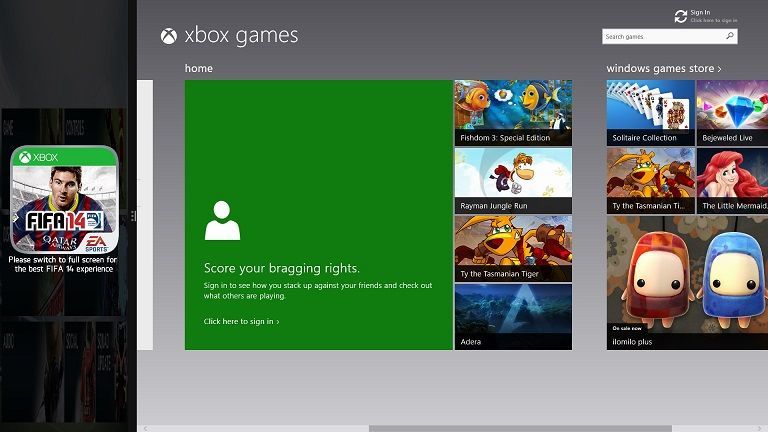Image resolution: width=768 pixels, height=432 pixels.
Task: Click the left scroll arrow on bottom scrollbar
Action: [145, 429]
